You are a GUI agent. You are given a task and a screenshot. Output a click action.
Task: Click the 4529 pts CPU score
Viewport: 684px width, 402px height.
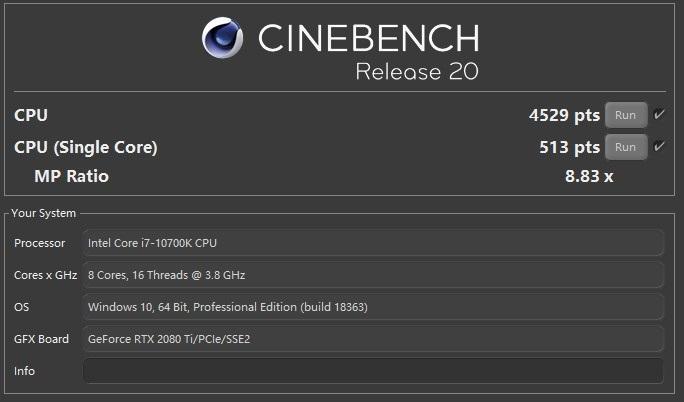564,116
